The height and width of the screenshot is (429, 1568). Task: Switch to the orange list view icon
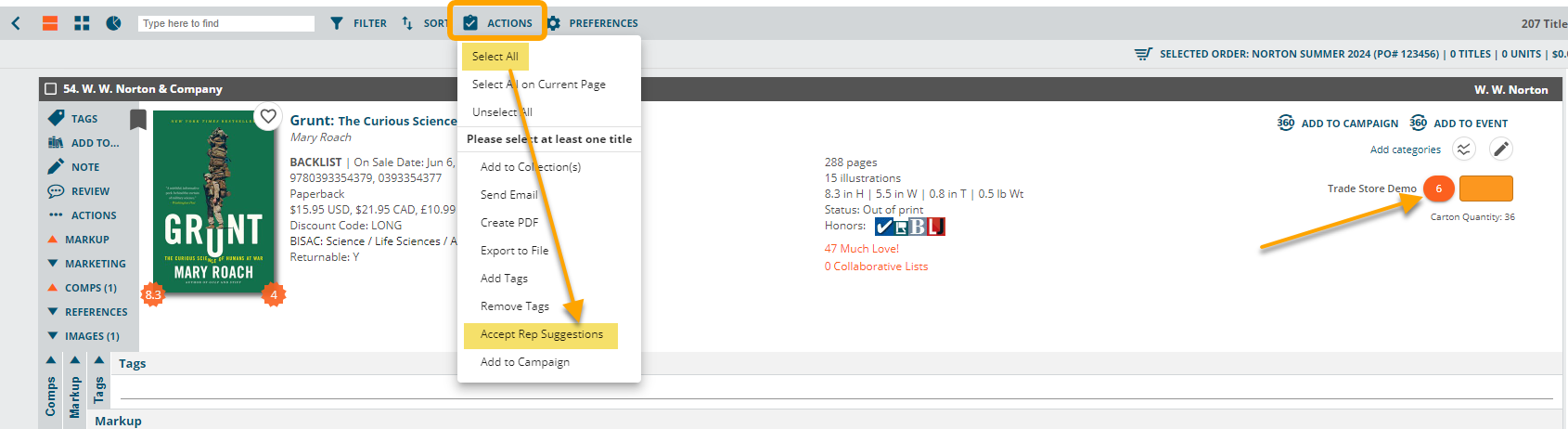(x=50, y=23)
